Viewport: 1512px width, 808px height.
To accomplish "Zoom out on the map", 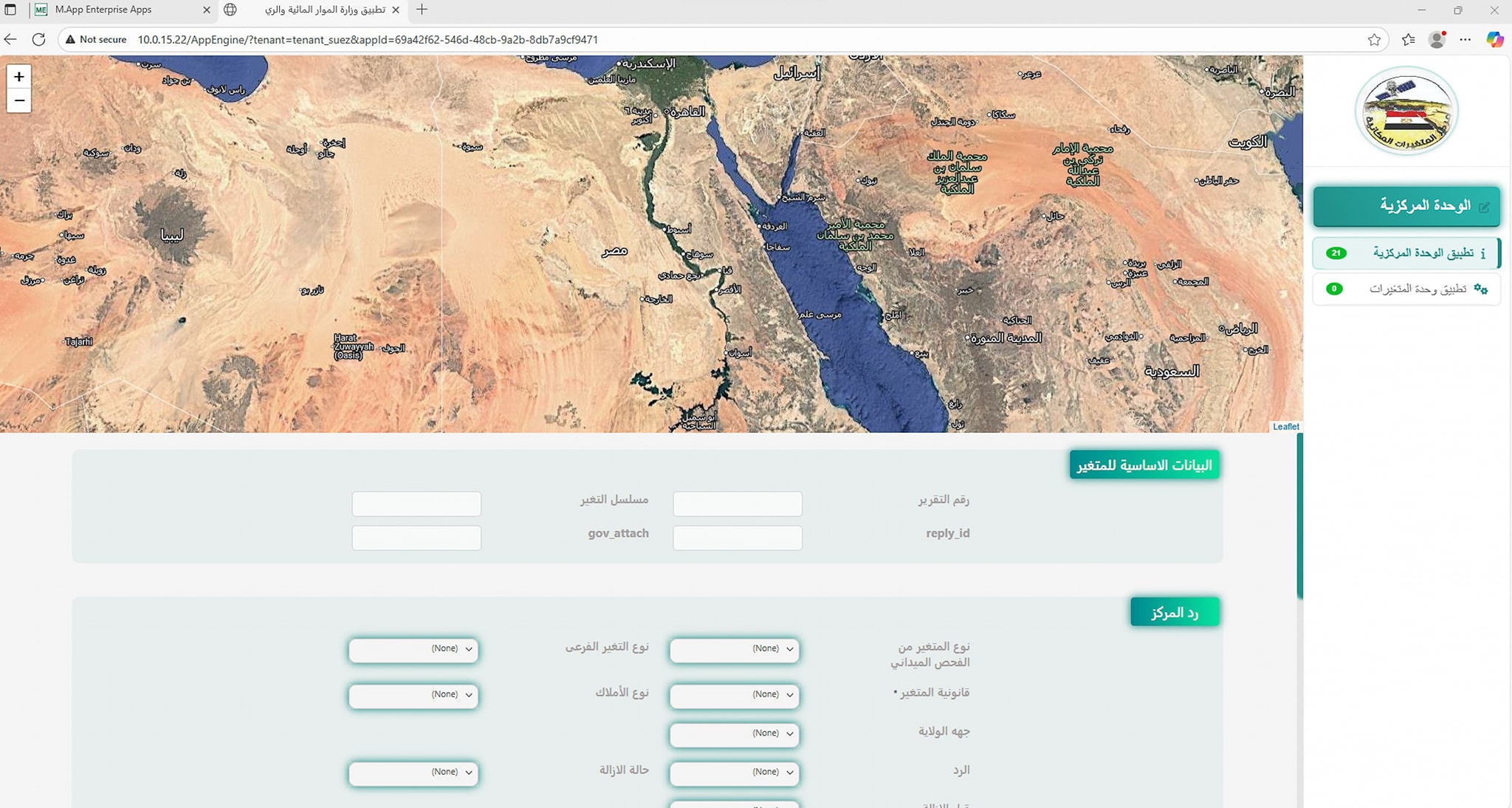I will click(x=19, y=100).
